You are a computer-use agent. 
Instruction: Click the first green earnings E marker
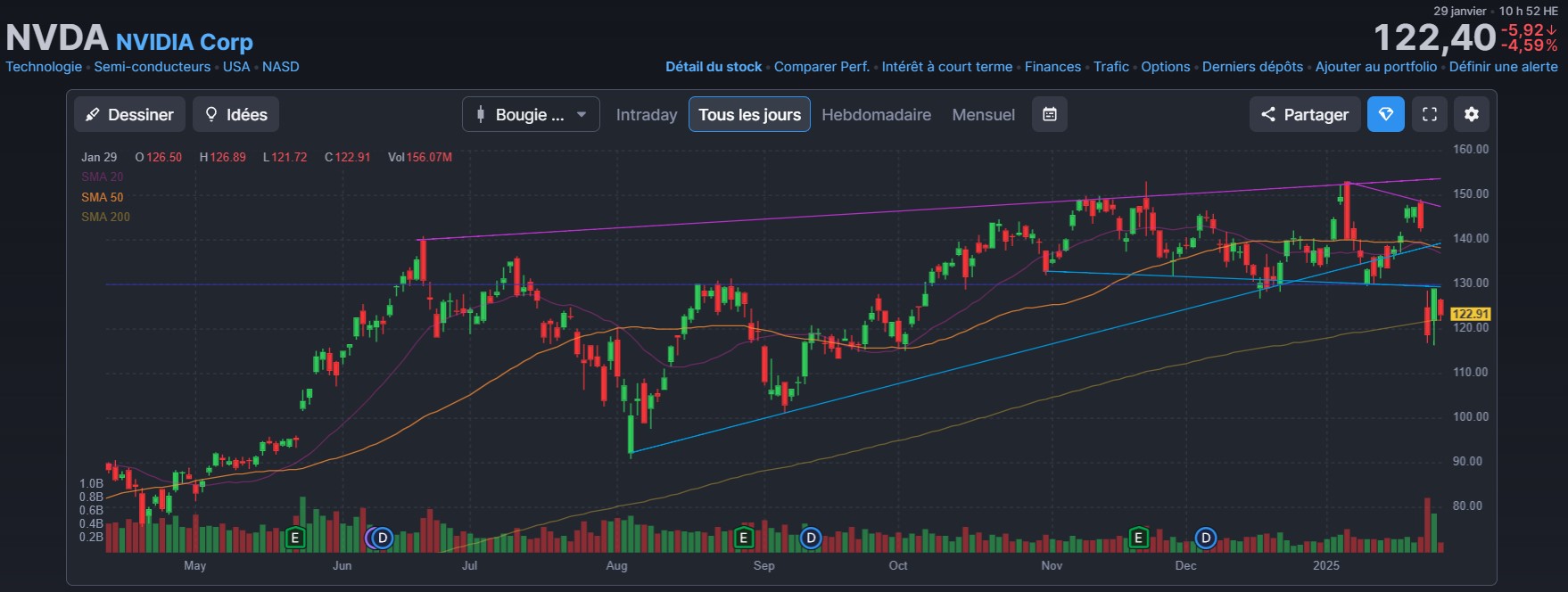pos(295,539)
